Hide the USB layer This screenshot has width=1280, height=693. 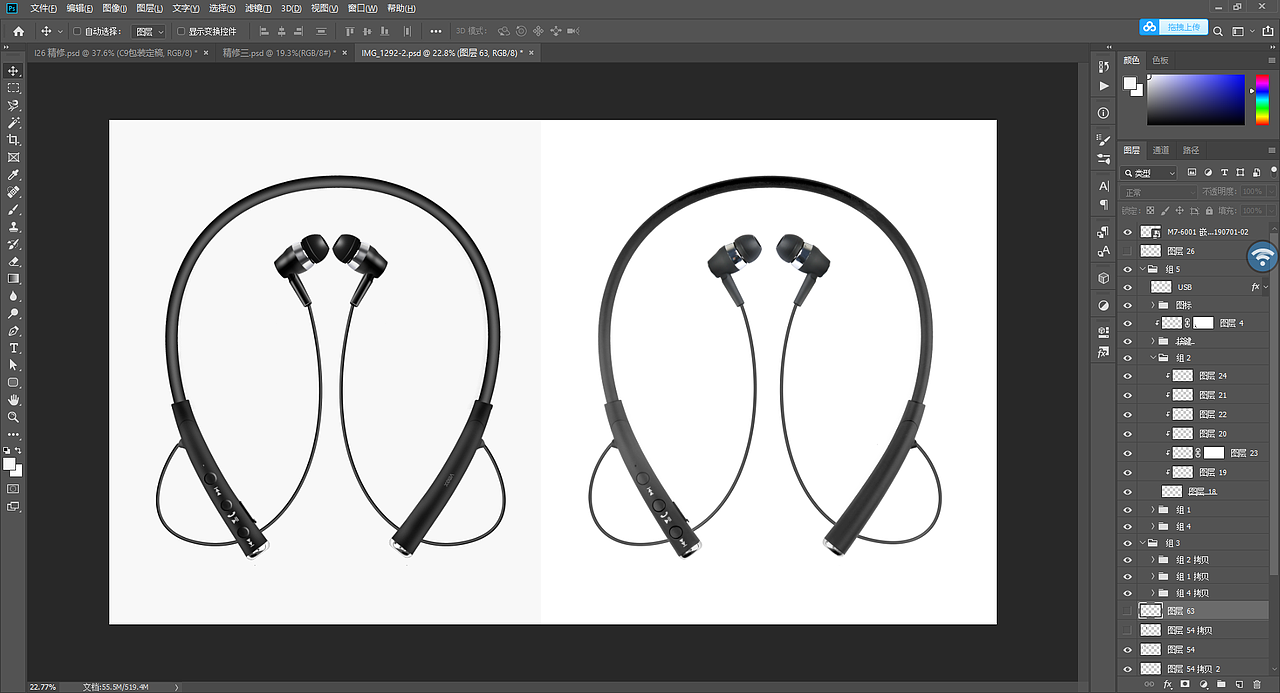click(x=1128, y=287)
